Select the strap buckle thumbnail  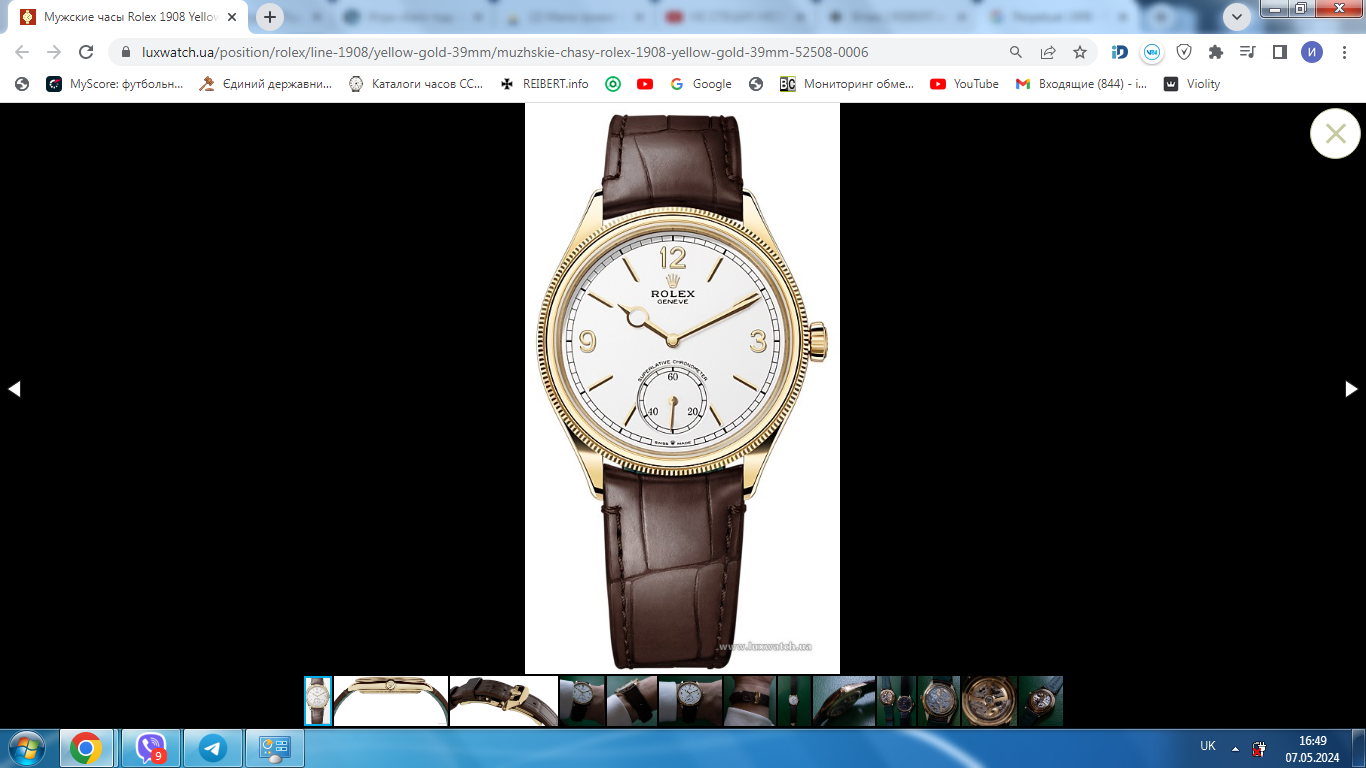pos(504,701)
